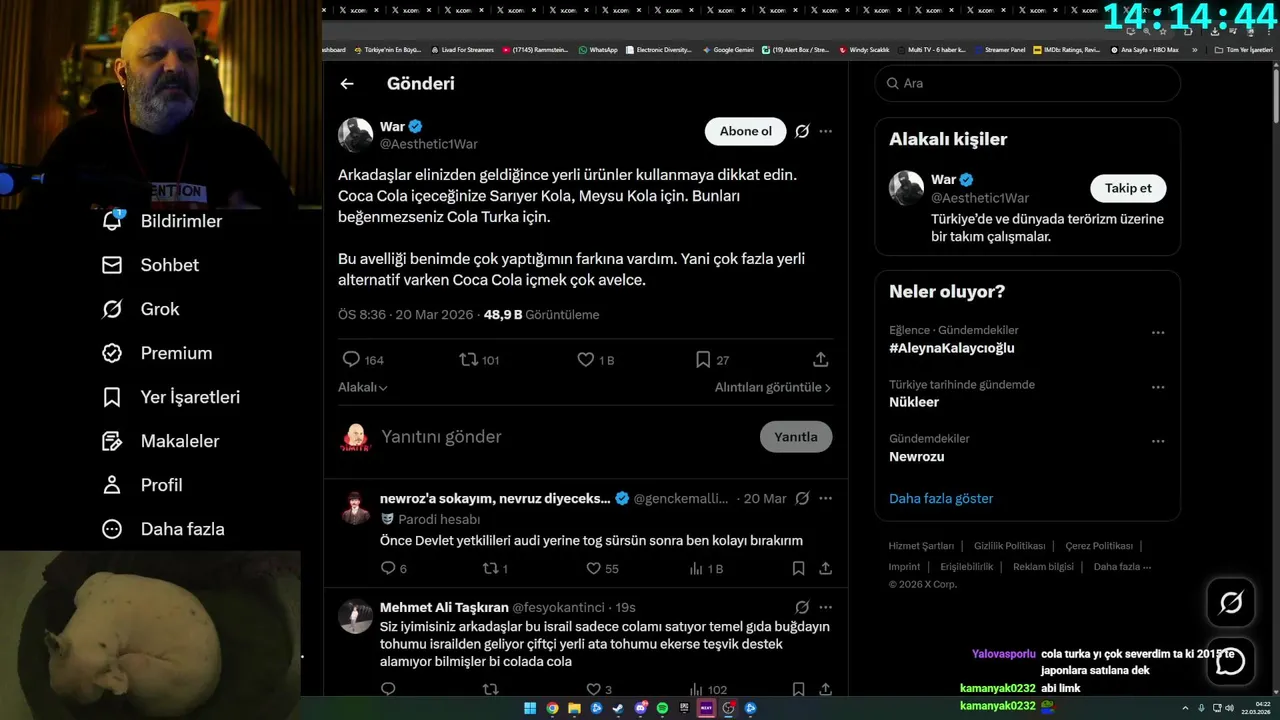The image size is (1280, 720).
Task: Open the Tüm Yer İşaretleri bookmarks folder
Action: [1243, 49]
